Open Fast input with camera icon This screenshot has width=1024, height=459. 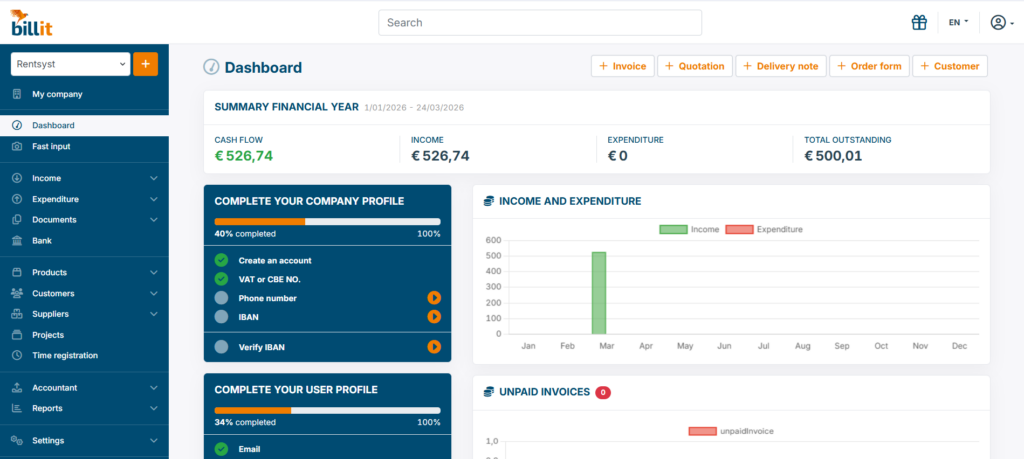(x=51, y=147)
